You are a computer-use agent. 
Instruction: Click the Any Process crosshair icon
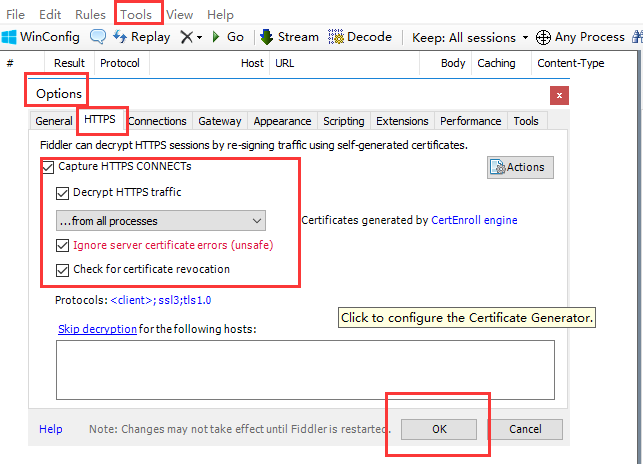coord(543,37)
